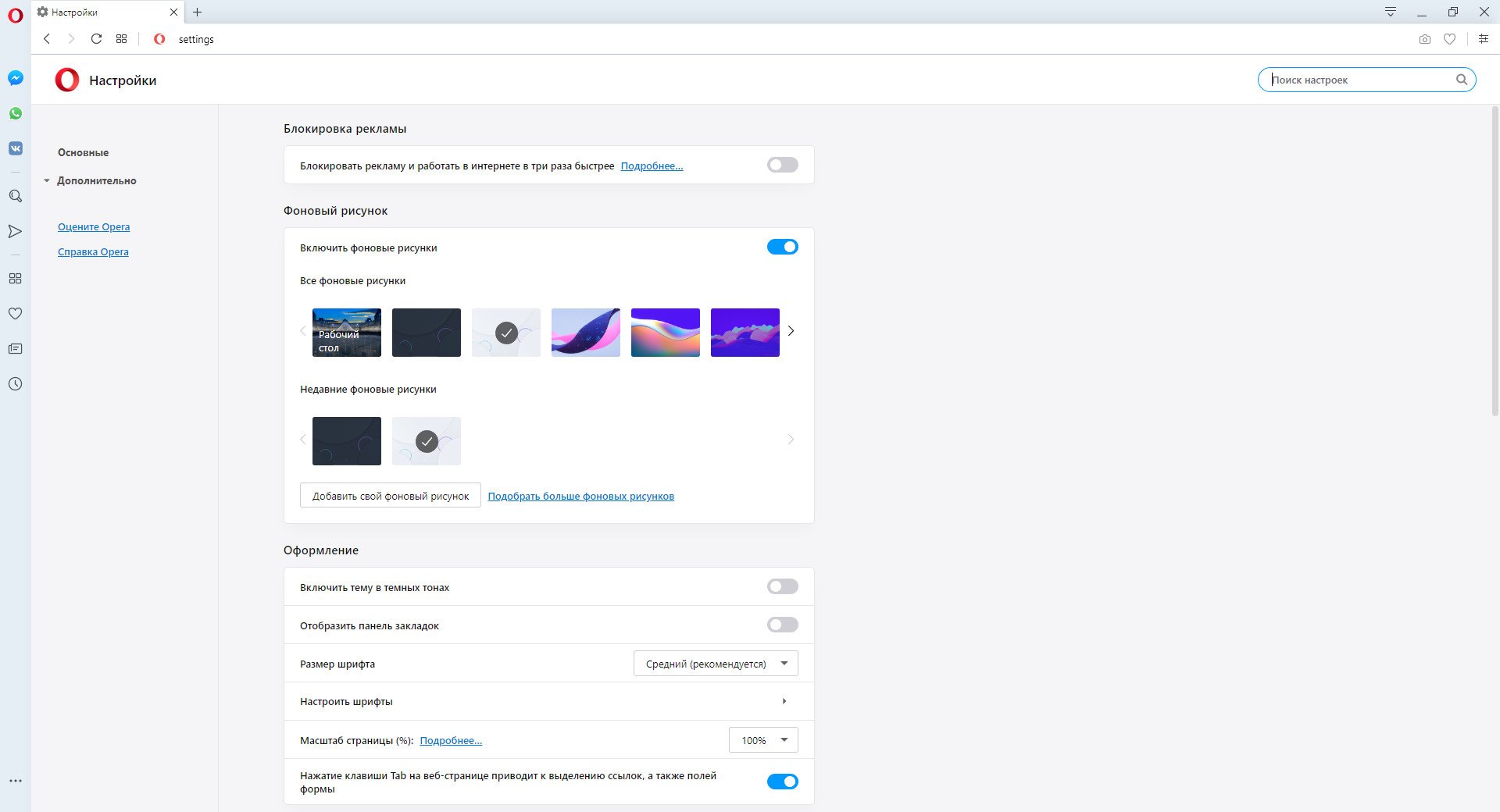Screen dimensions: 1500x812
Task: Open the snapshot camera tool
Action: 1424,39
